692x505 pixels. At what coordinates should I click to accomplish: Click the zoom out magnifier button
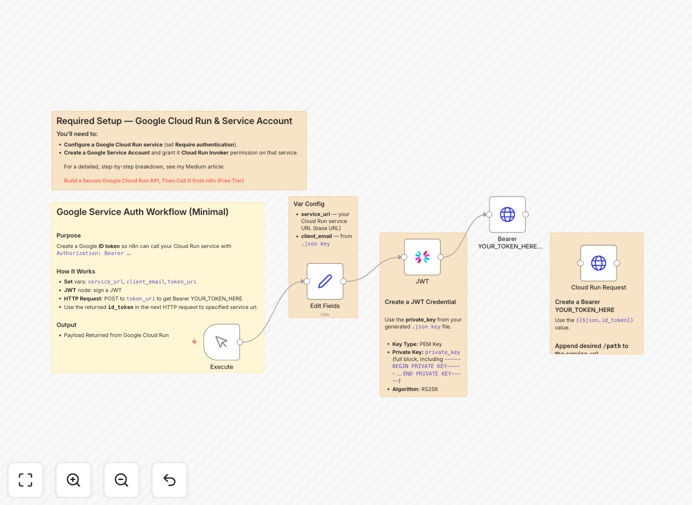(121, 480)
